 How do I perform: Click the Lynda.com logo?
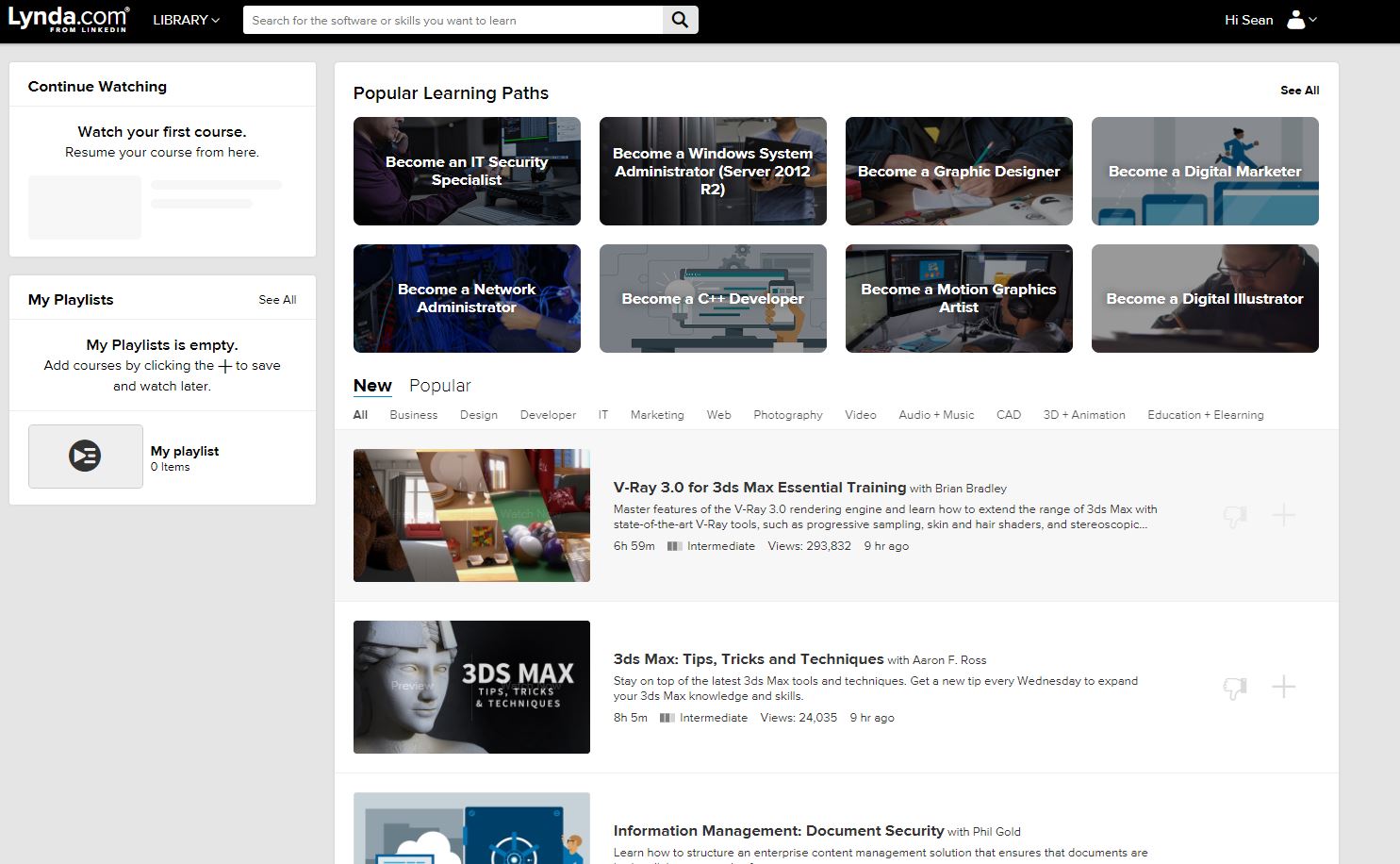68,19
